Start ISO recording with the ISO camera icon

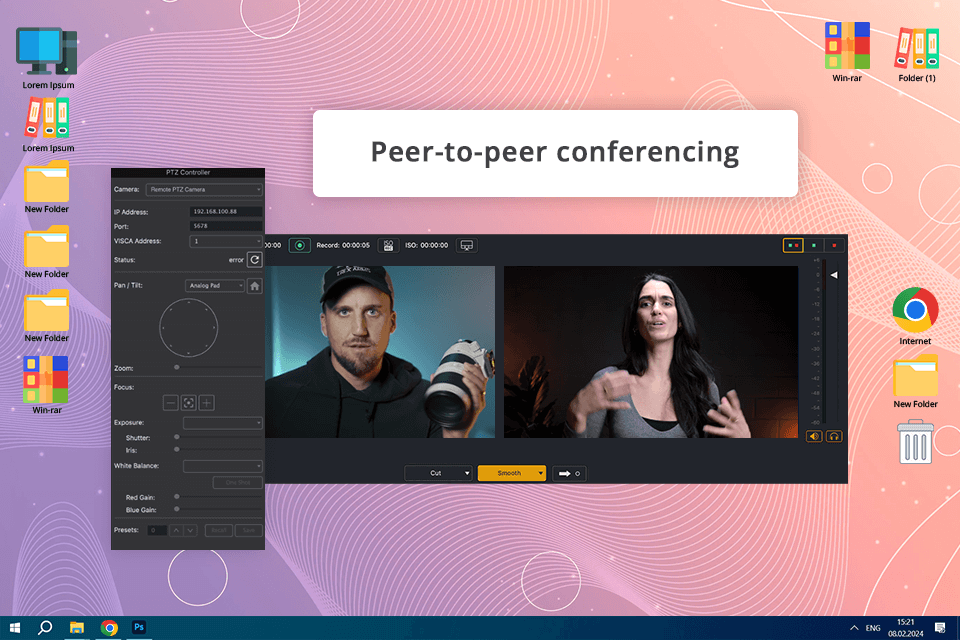[388, 246]
